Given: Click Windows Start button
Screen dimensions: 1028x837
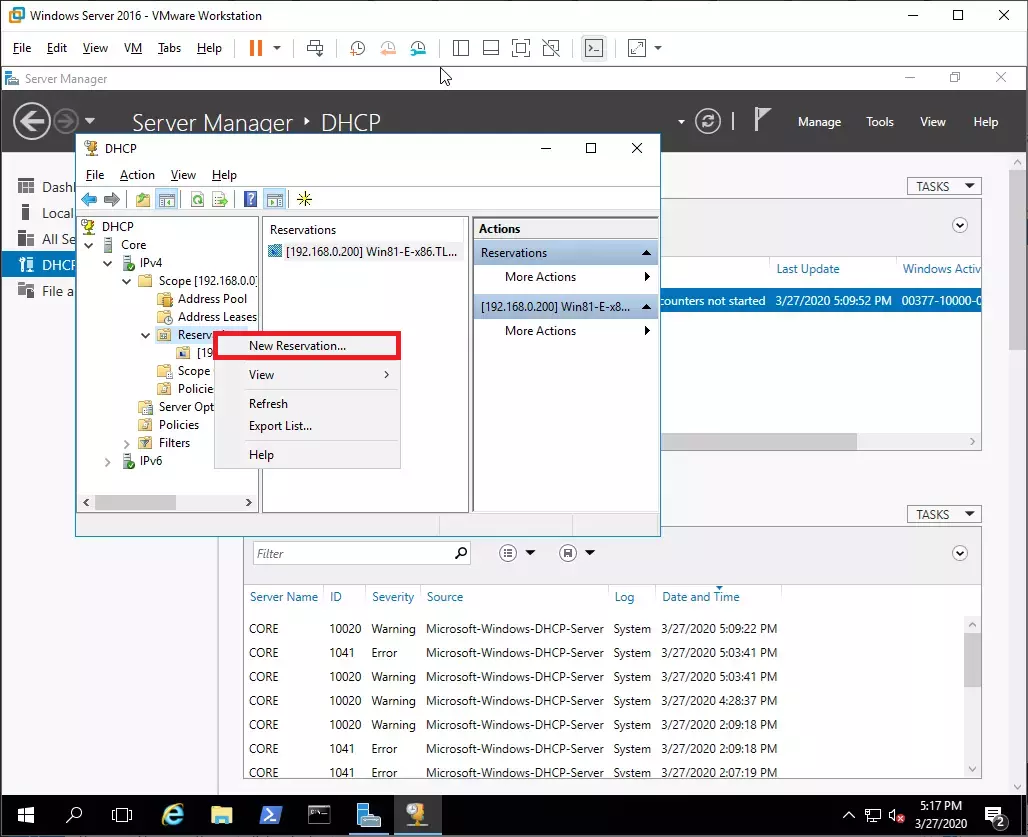Looking at the screenshot, I should [26, 815].
